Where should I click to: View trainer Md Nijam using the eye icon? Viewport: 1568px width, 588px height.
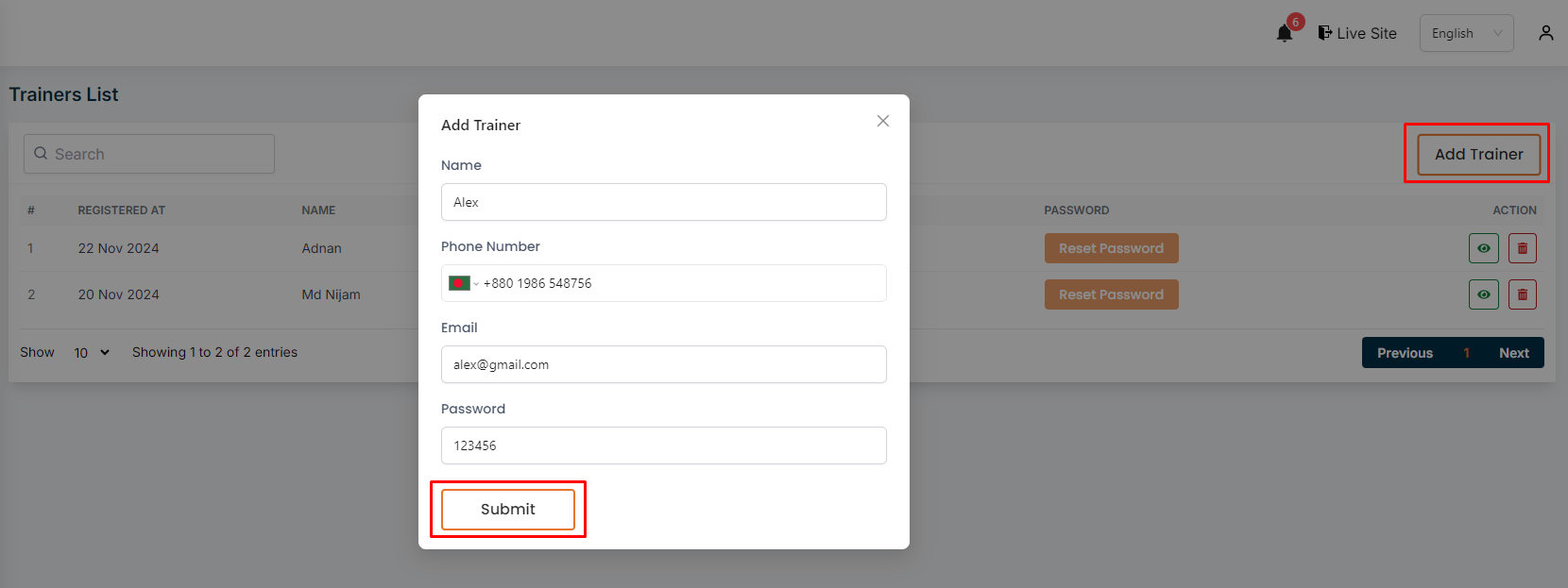(1484, 294)
